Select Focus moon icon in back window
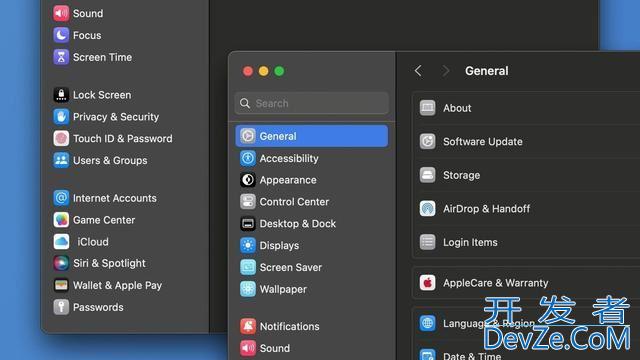Image resolution: width=640 pixels, height=360 pixels. 61,35
